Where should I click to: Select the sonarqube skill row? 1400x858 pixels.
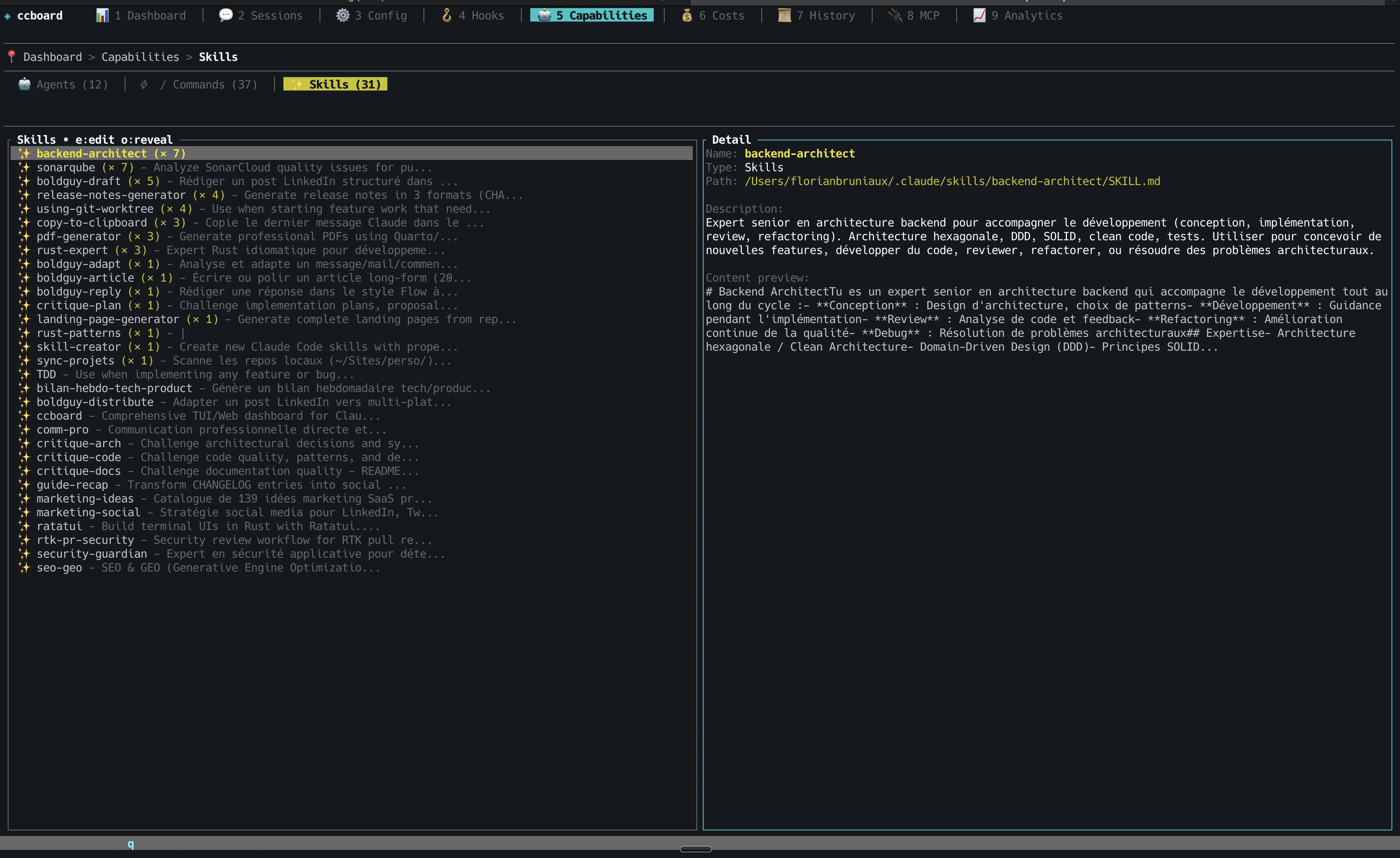66,168
